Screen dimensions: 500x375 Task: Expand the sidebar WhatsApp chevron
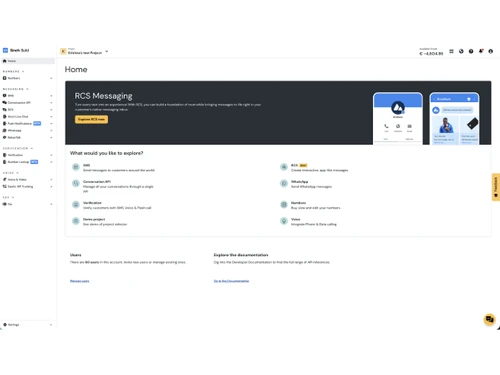[51, 131]
